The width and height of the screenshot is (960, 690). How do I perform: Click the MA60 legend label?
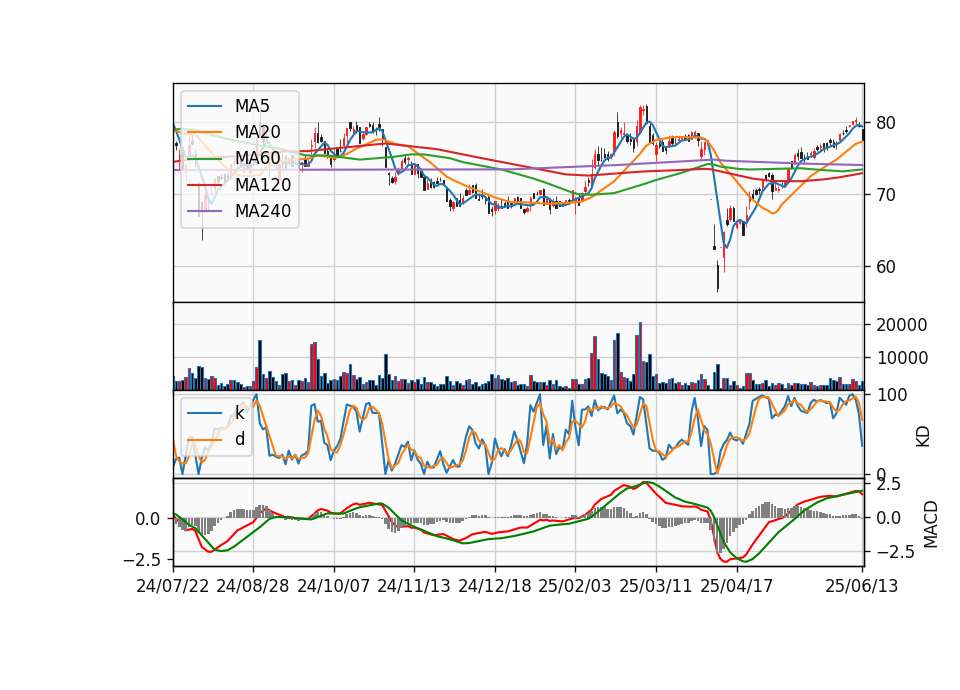(257, 159)
